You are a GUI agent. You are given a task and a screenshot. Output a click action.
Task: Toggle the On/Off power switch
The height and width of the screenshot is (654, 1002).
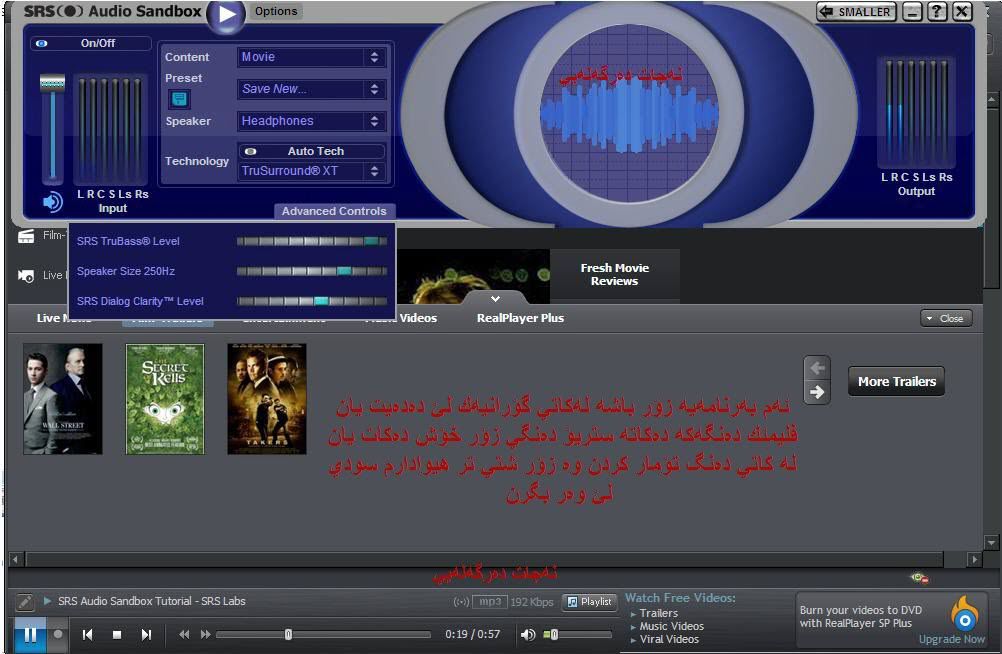pyautogui.click(x=90, y=43)
